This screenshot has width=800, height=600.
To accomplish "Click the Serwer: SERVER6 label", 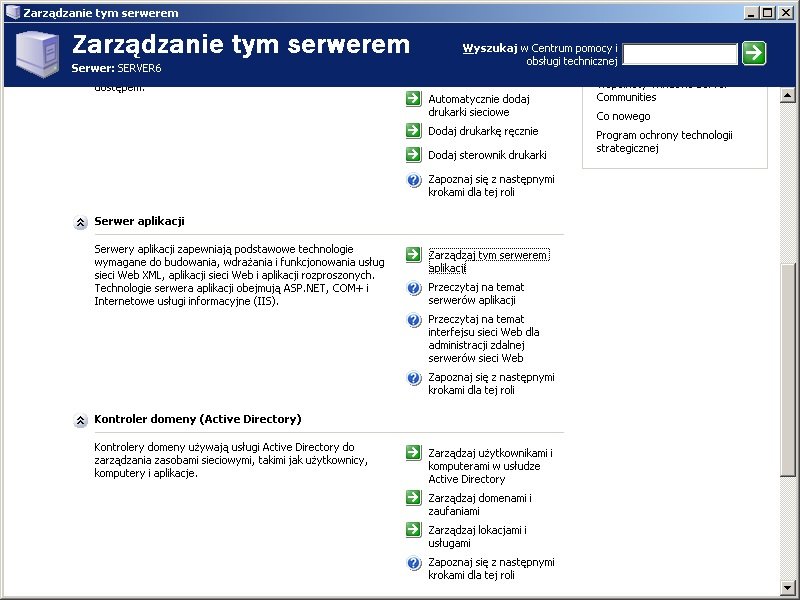I will (x=116, y=68).
